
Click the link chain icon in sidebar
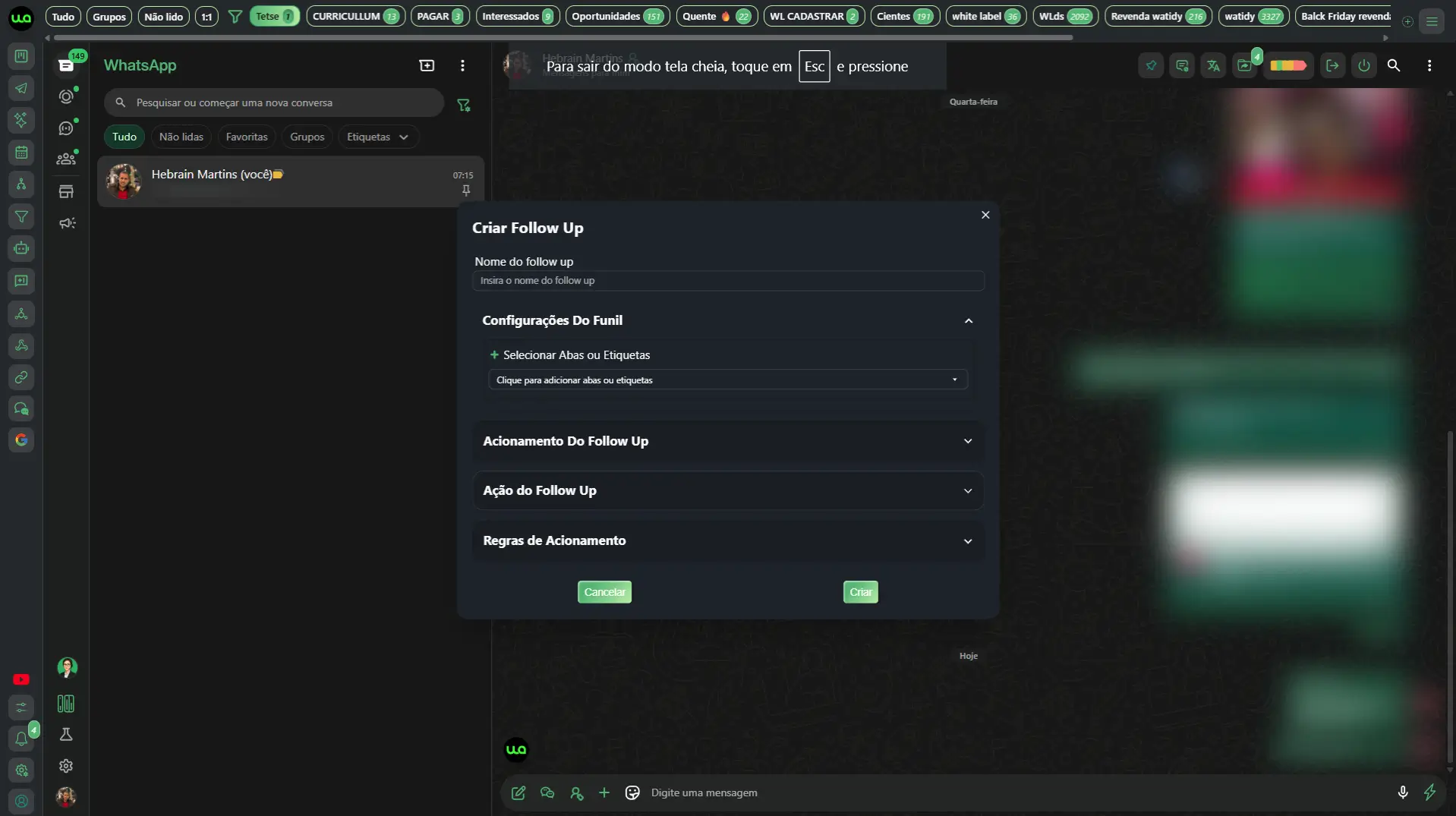pyautogui.click(x=21, y=377)
